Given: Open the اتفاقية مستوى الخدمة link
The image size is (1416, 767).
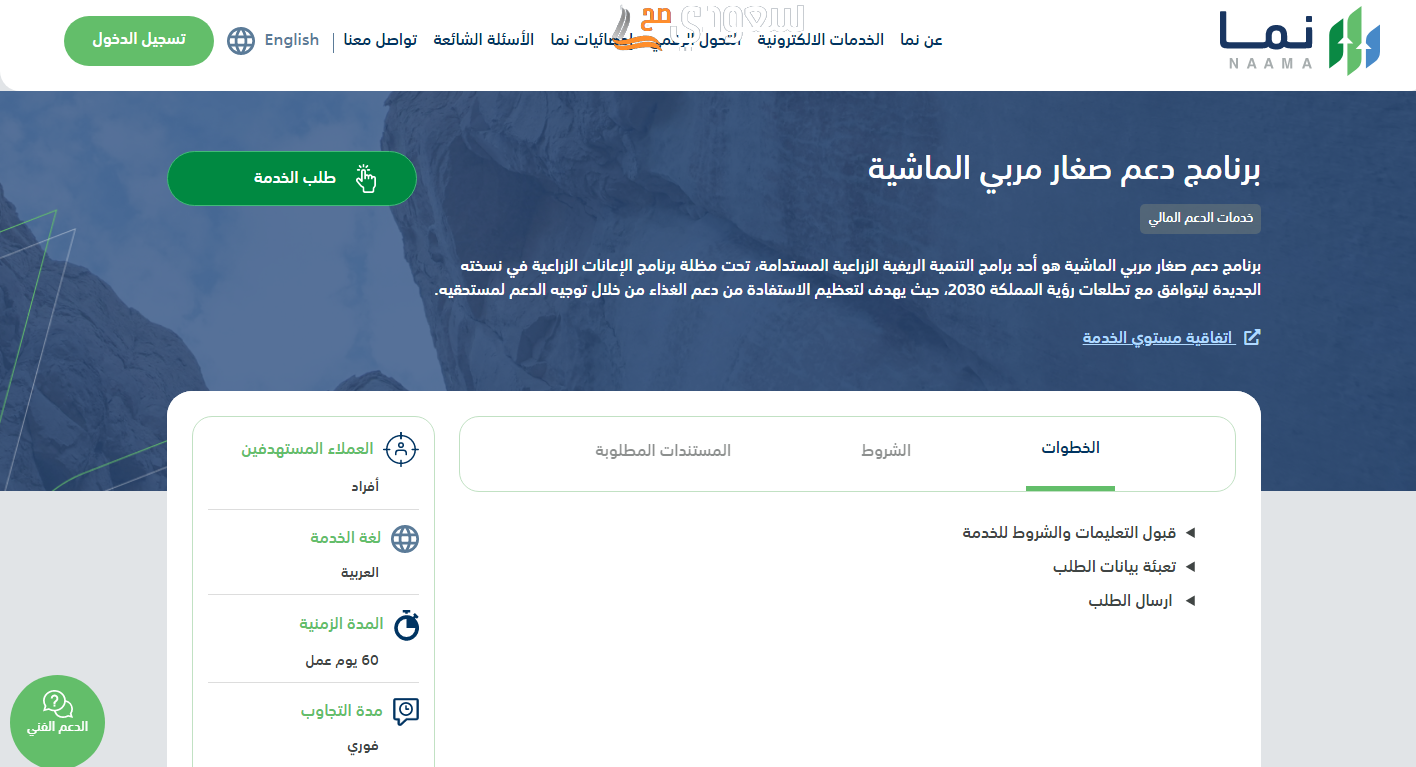Looking at the screenshot, I should point(1158,337).
